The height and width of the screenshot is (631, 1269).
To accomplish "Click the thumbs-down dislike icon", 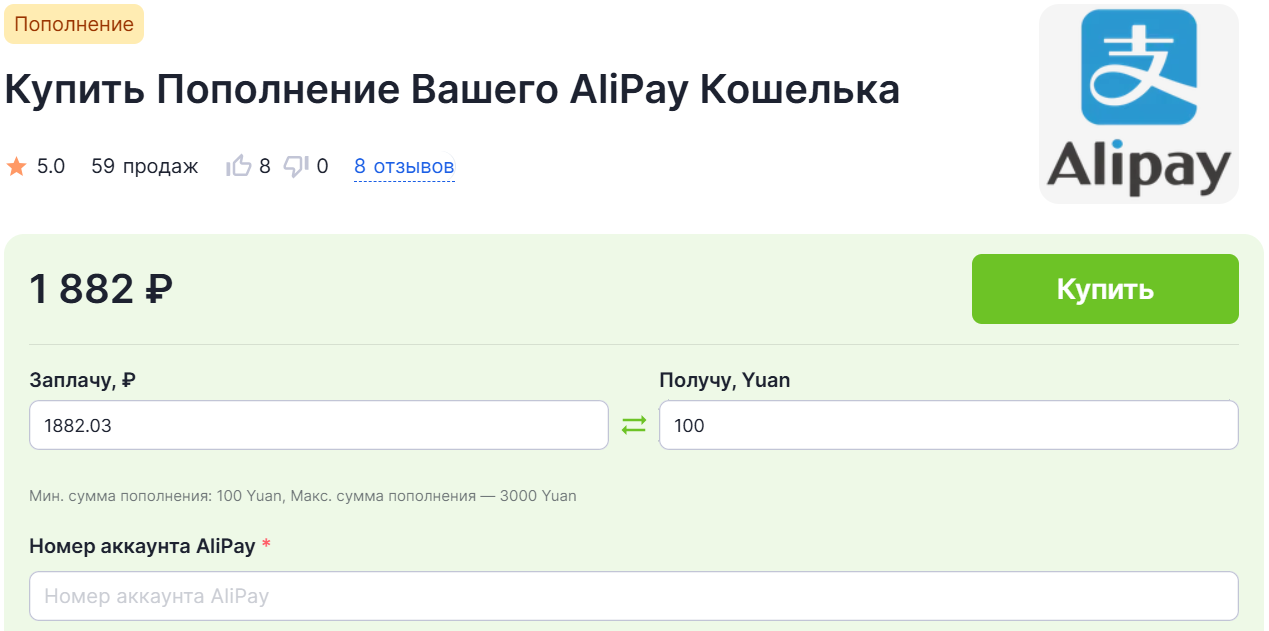I will point(296,166).
